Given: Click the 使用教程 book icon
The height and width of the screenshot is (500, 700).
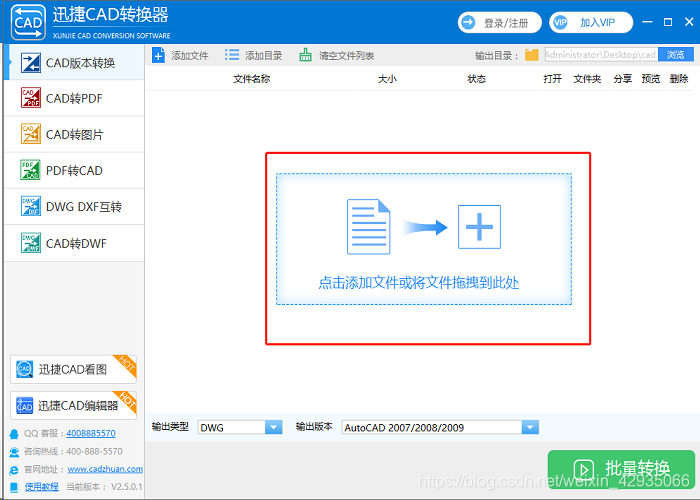Looking at the screenshot, I should pyautogui.click(x=14, y=487).
